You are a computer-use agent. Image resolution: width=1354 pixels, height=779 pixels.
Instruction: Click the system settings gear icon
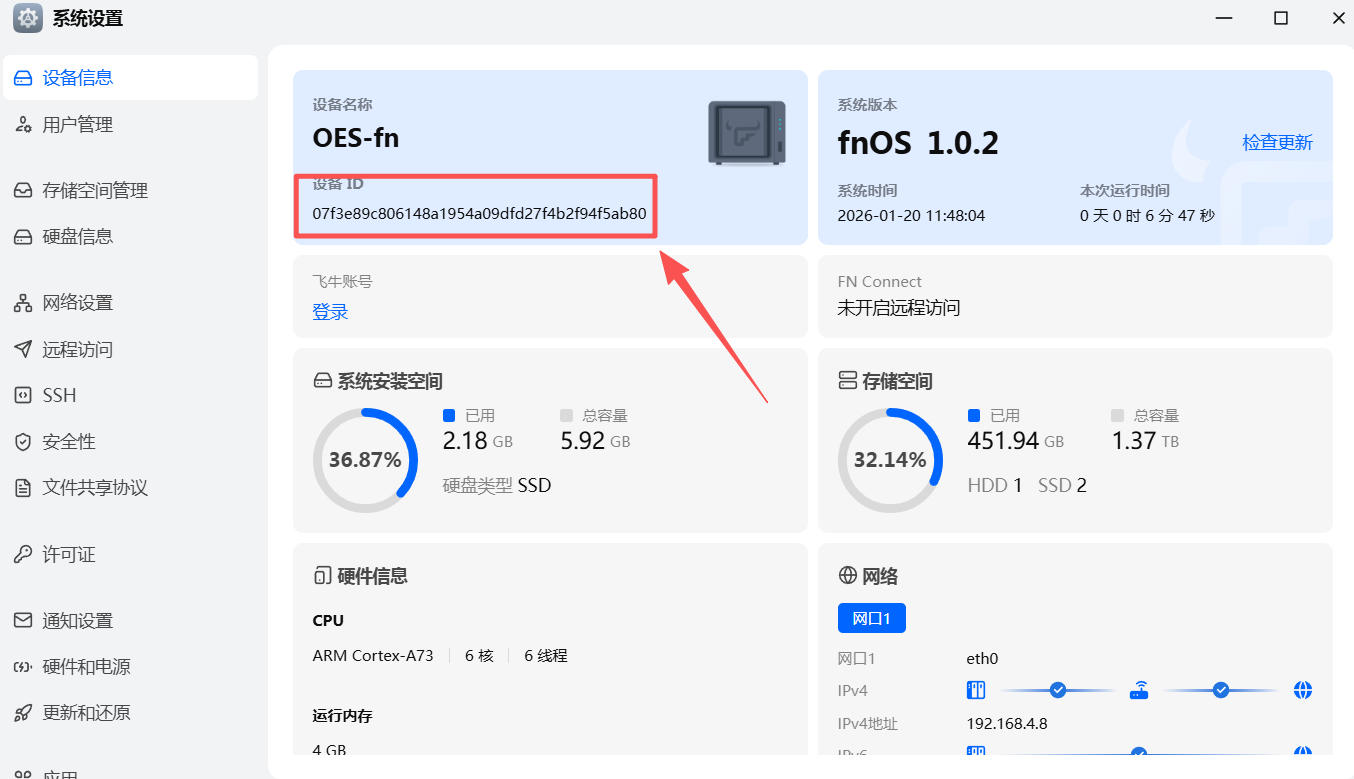pyautogui.click(x=27, y=18)
